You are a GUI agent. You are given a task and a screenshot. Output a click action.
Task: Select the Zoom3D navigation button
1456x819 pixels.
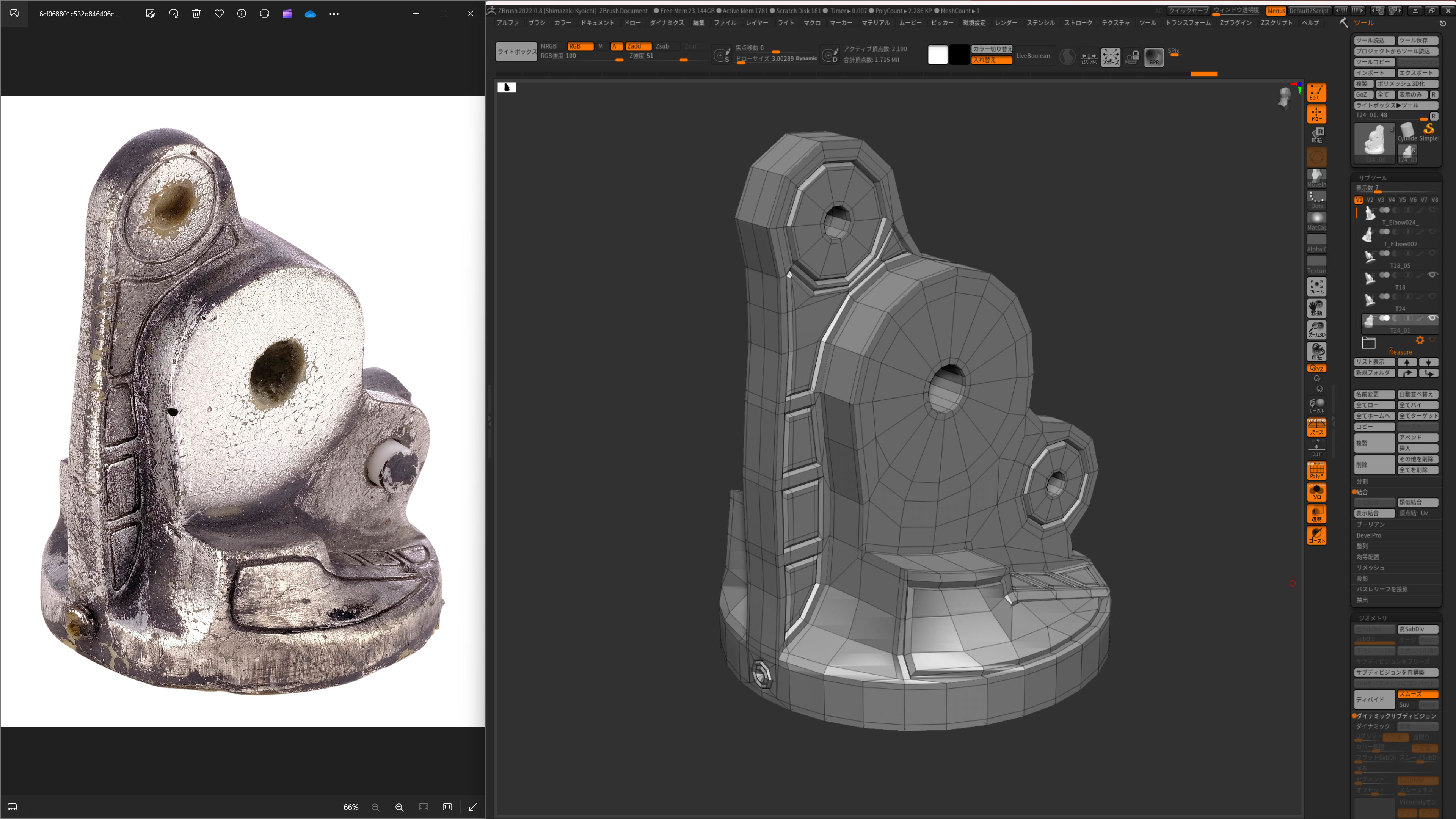point(1316,329)
